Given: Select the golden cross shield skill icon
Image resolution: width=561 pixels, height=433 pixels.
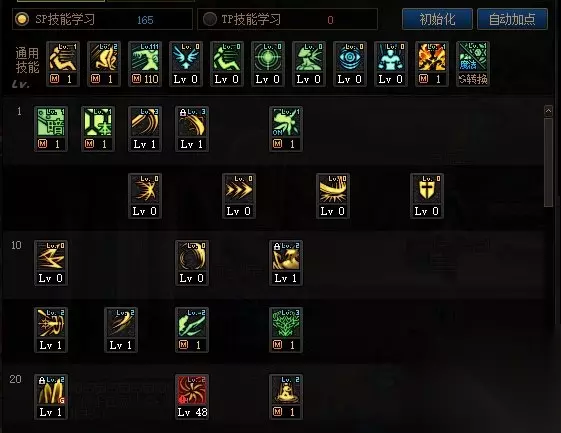Looking at the screenshot, I should (x=427, y=196).
